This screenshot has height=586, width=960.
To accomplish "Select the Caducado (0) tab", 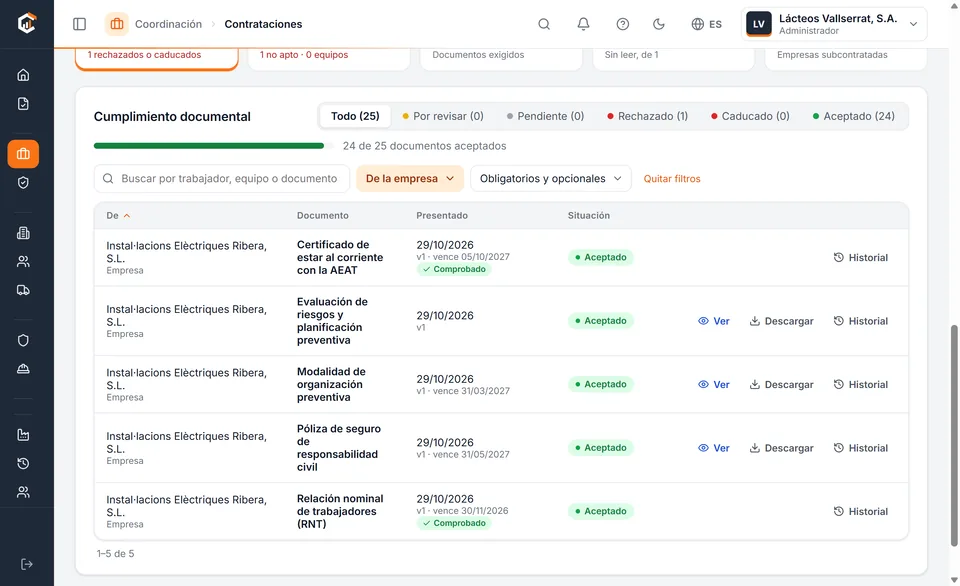I will click(750, 116).
